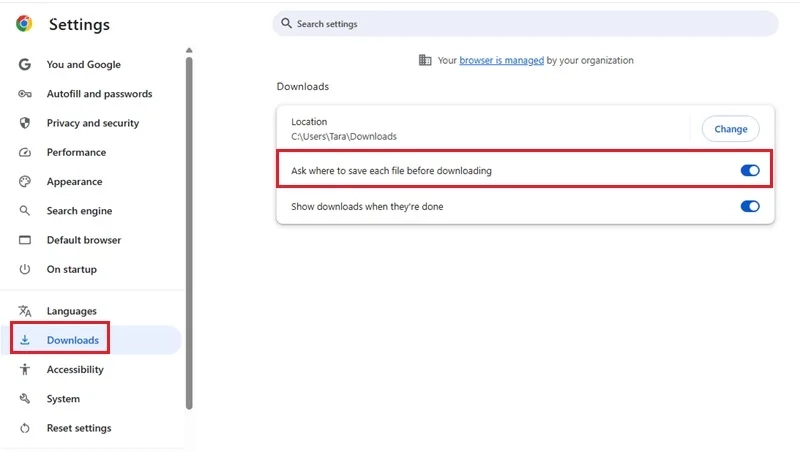Click the Change download location button
This screenshot has width=800, height=452.
click(x=731, y=129)
